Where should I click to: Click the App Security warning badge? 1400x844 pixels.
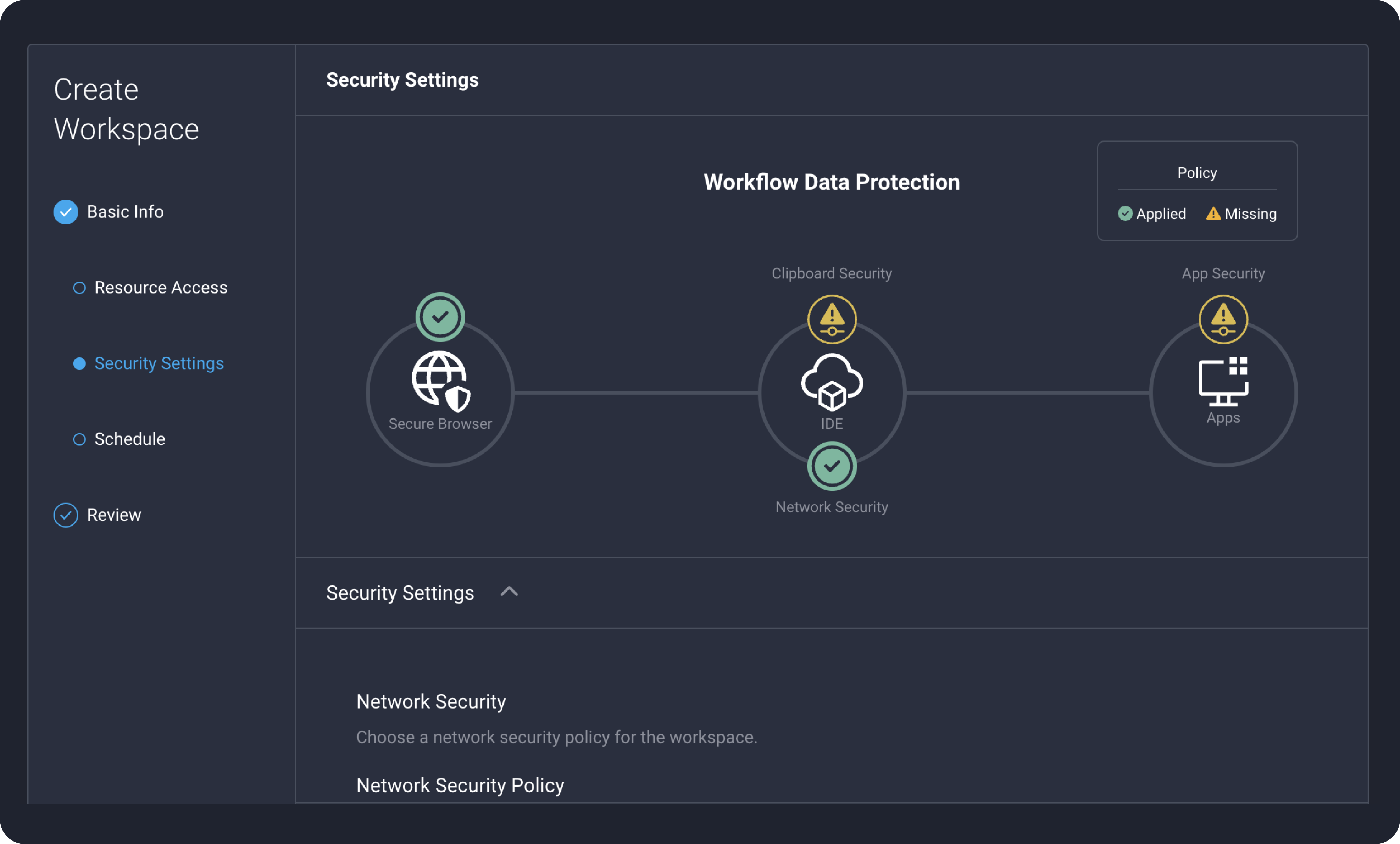(x=1223, y=319)
